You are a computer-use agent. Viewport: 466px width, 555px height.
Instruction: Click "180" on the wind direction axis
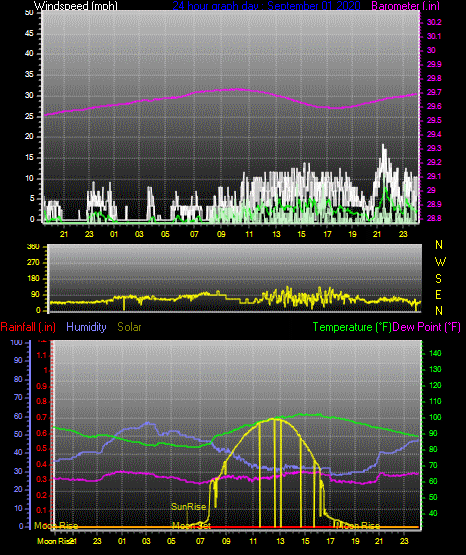tap(33, 279)
